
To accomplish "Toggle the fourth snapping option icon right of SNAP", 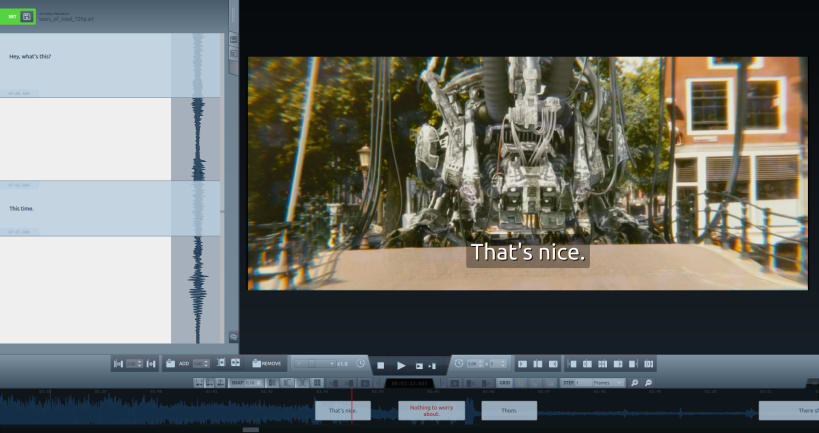I will pos(317,383).
